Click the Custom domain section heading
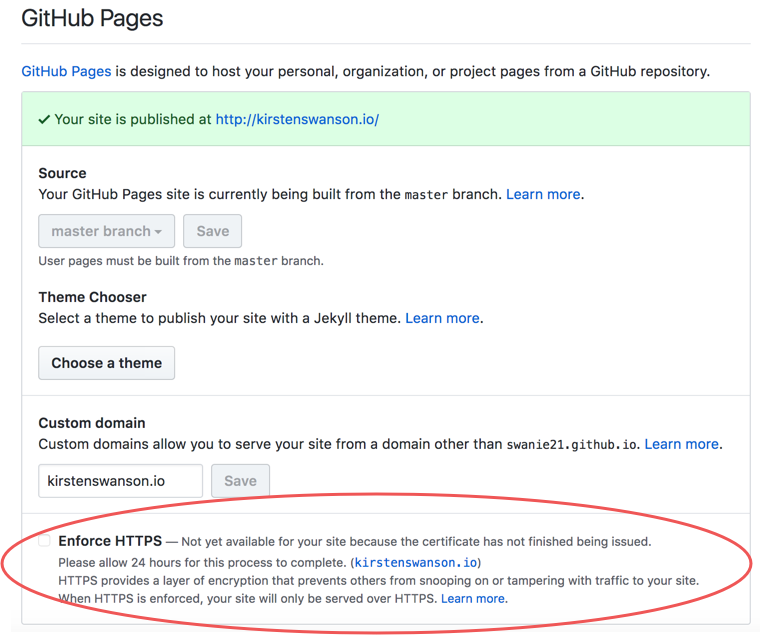This screenshot has width=760, height=635. pos(92,423)
